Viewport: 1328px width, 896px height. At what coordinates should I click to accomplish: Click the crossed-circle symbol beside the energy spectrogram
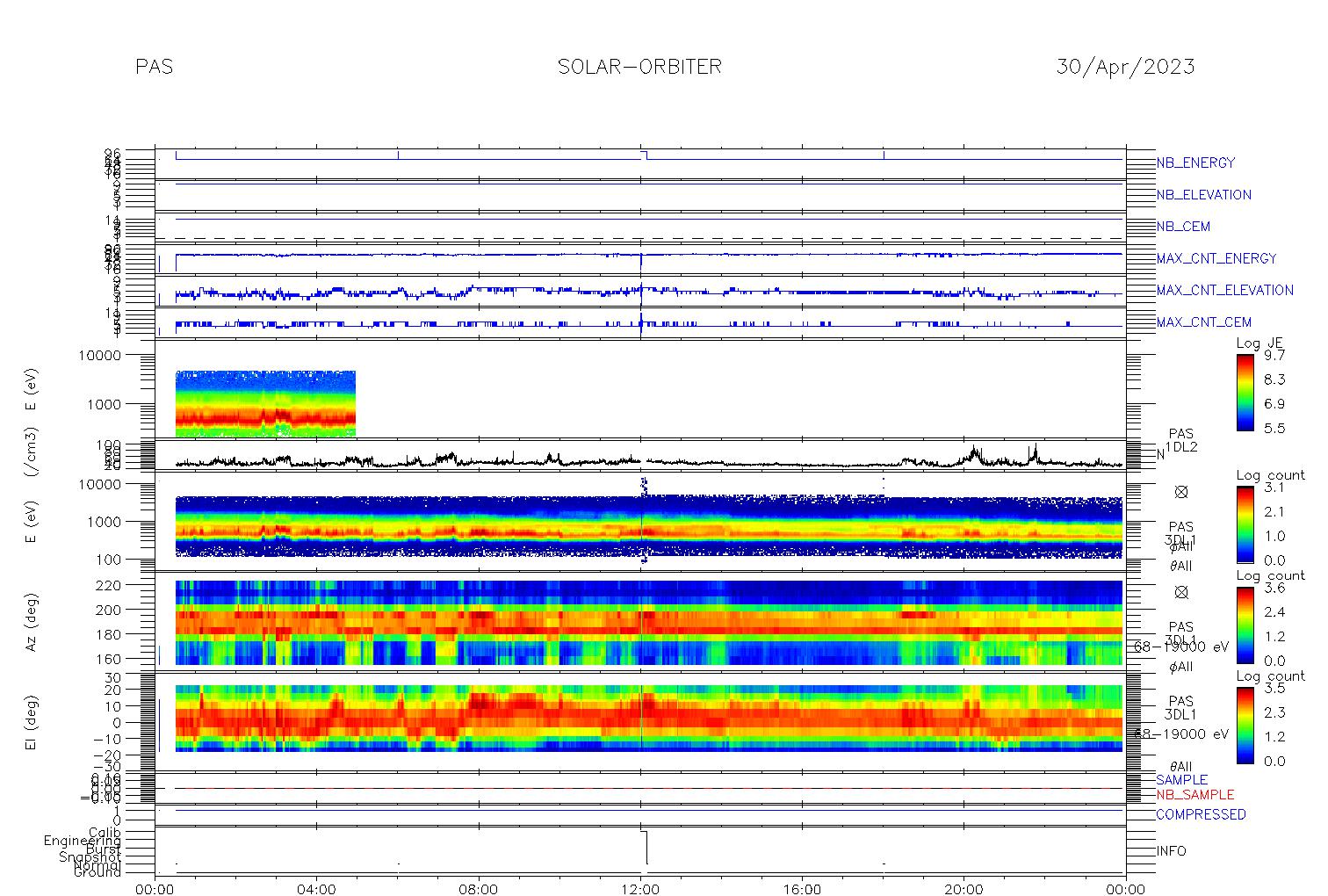[1181, 492]
